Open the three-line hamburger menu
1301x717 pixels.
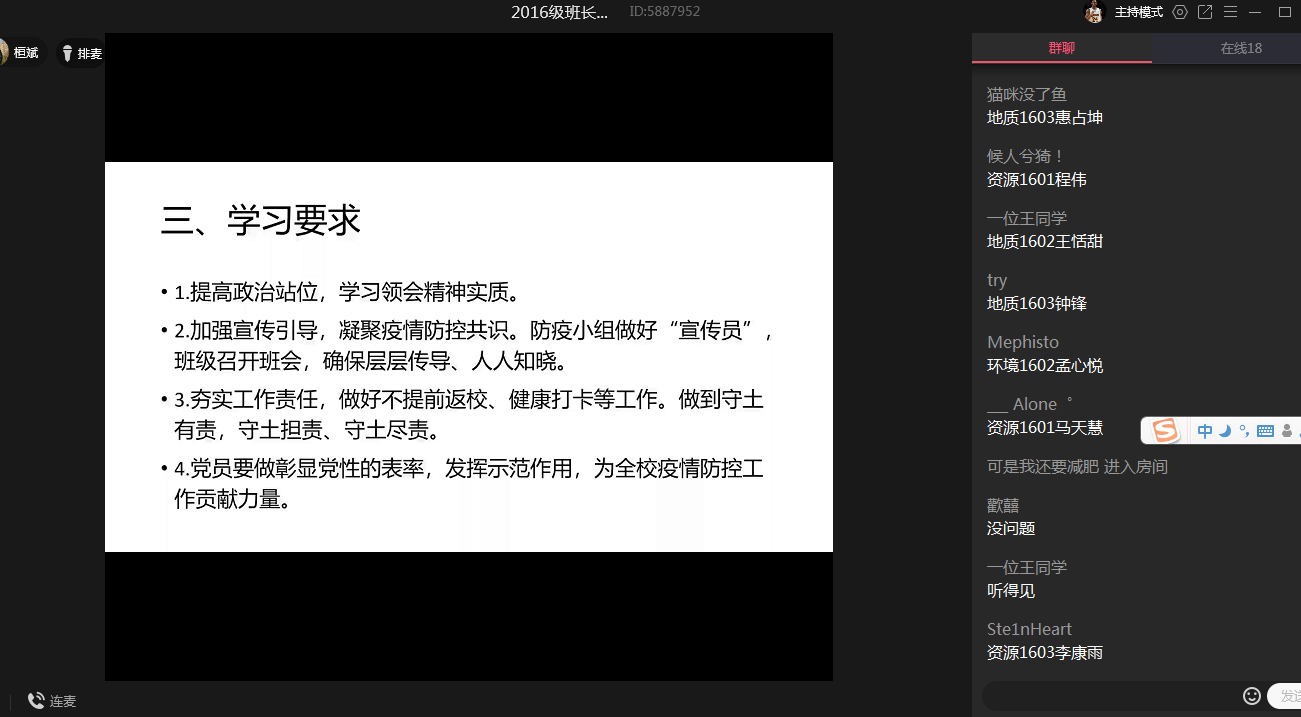click(x=1230, y=12)
